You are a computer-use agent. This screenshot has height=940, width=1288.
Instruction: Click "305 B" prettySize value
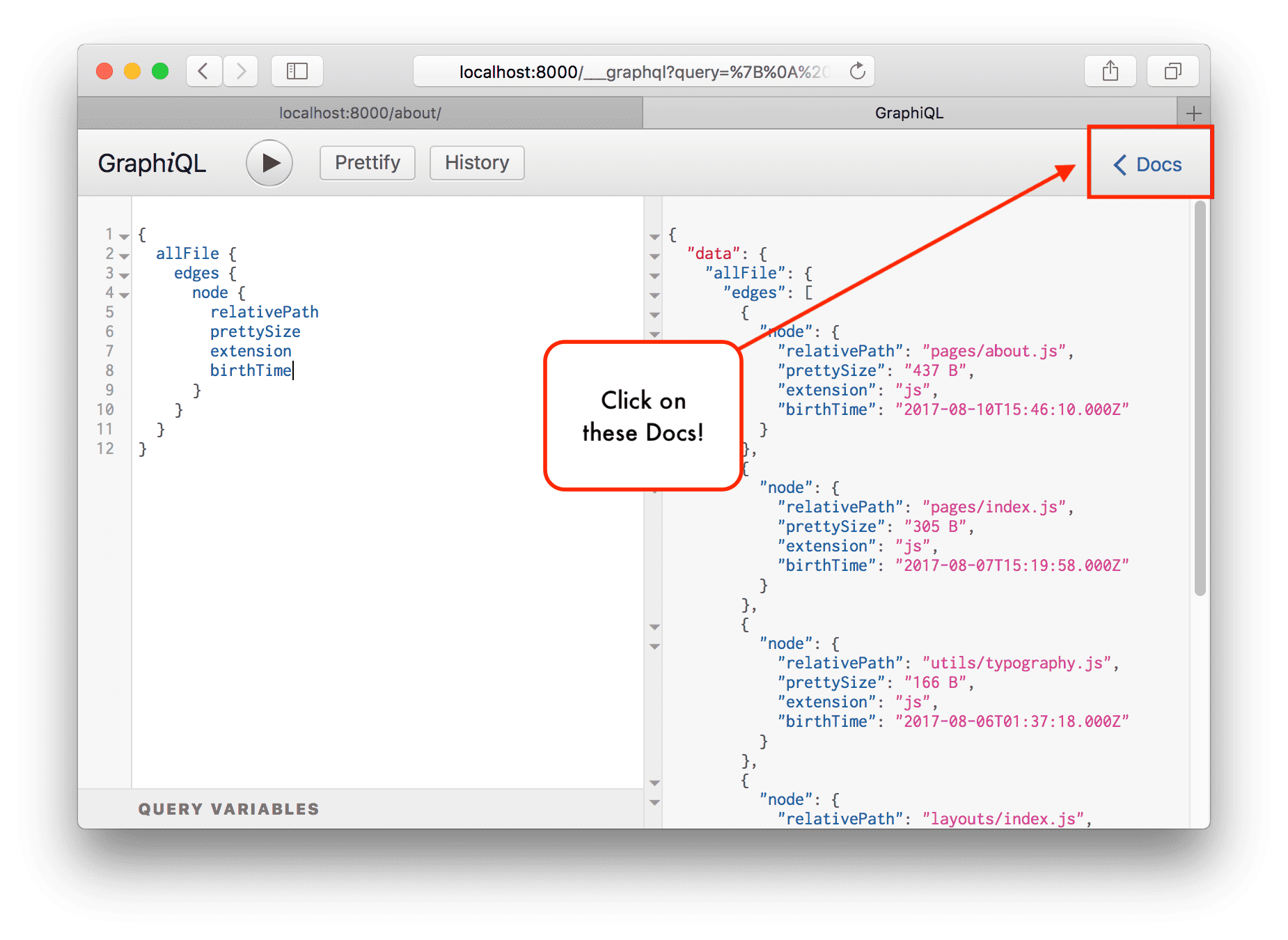(936, 526)
